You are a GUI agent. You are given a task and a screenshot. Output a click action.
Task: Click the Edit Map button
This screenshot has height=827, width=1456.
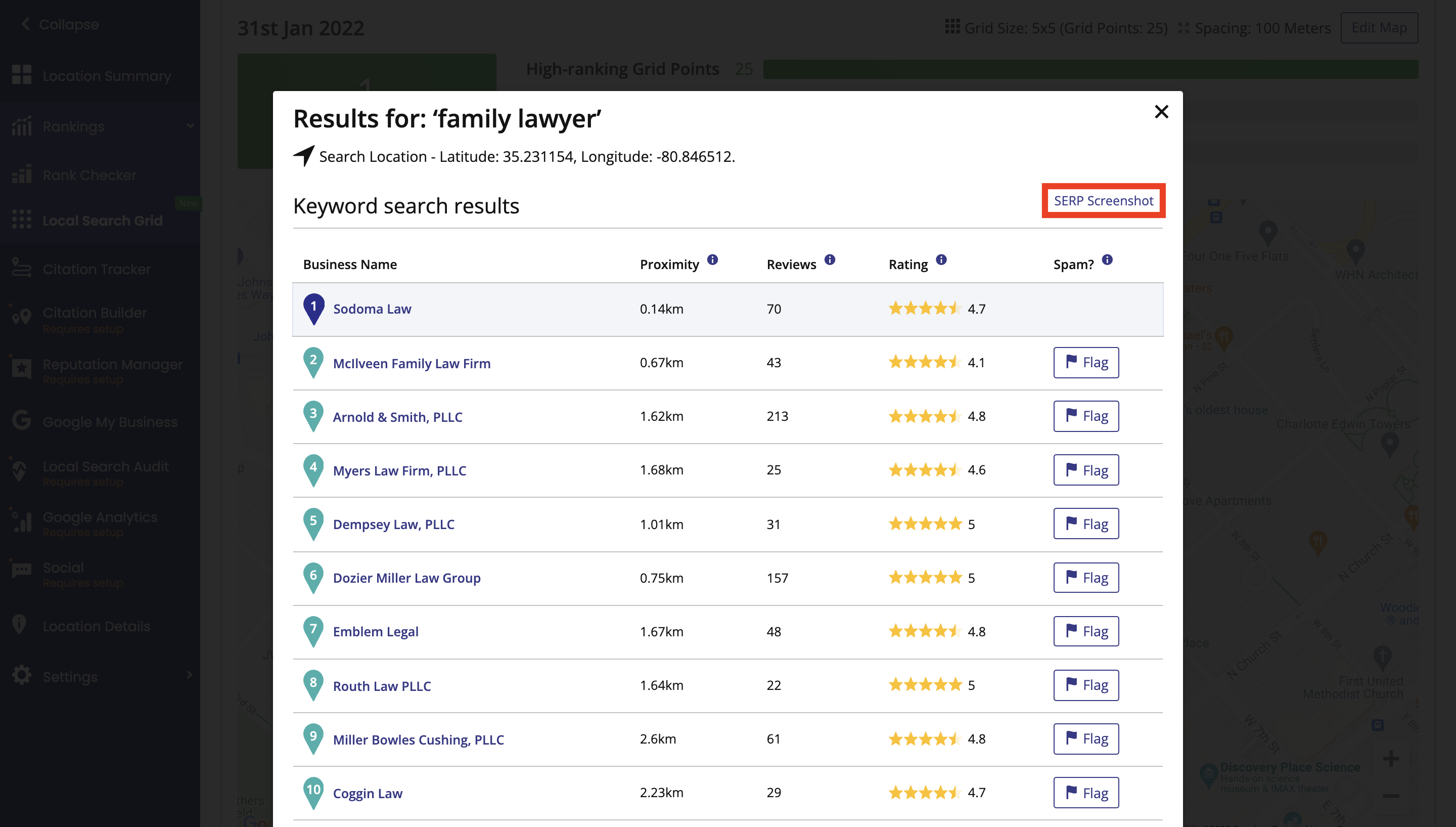point(1379,27)
